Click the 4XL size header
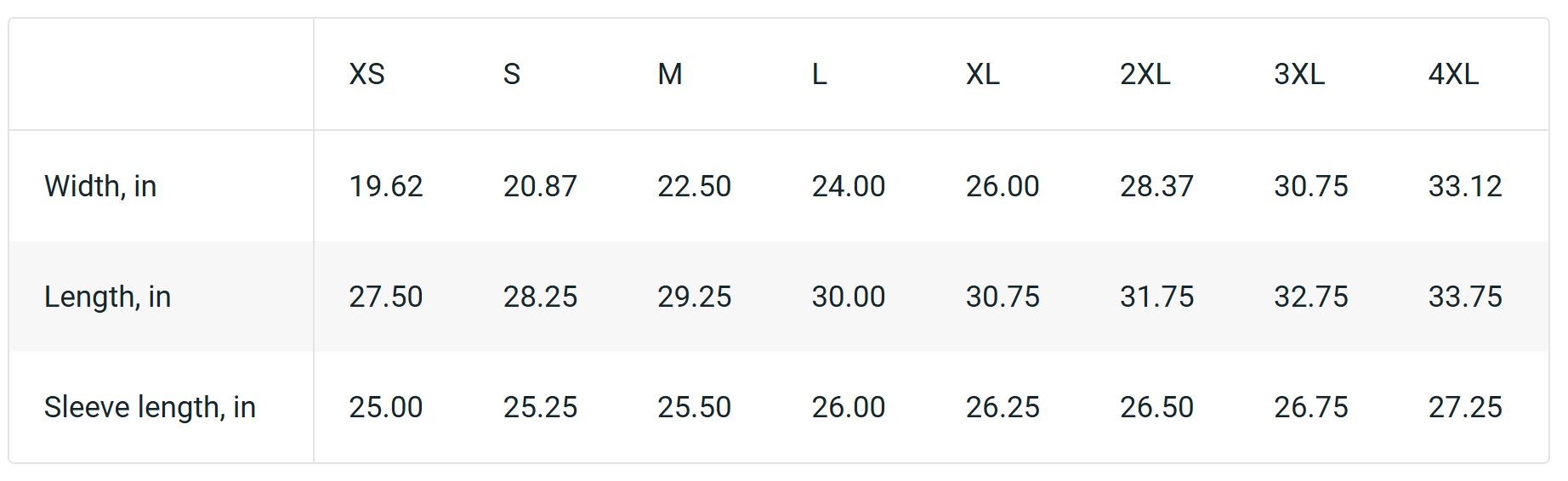Screen dimensions: 1568x481 tap(1452, 75)
